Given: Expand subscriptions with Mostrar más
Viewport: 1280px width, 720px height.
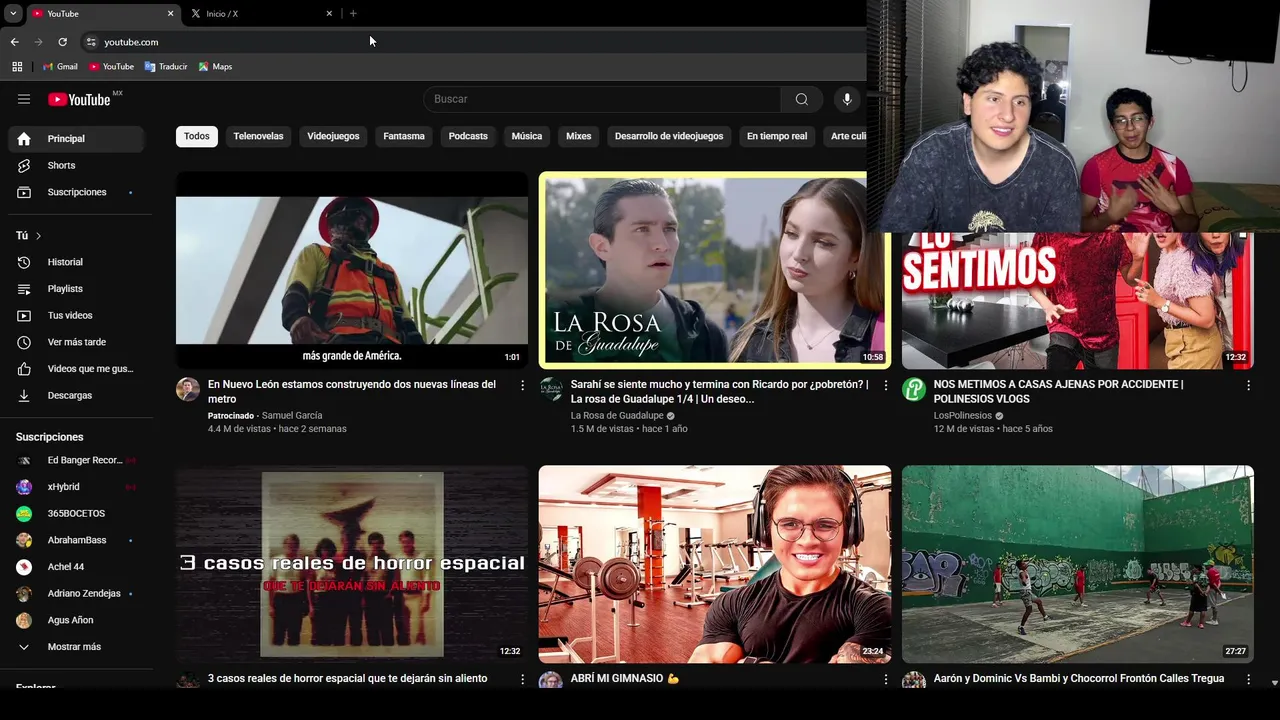Looking at the screenshot, I should pos(76,647).
